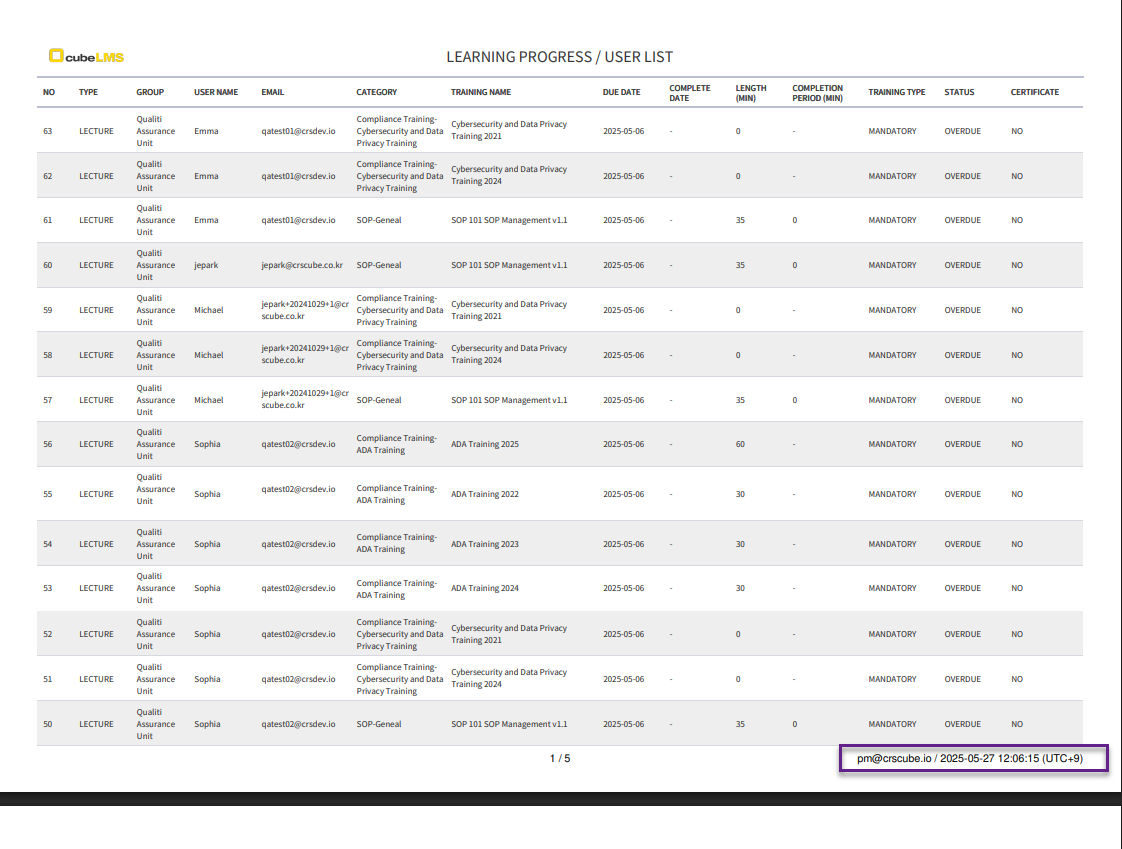1122x849 pixels.
Task: Click ADA Training 2024 in row 53
Action: (484, 588)
